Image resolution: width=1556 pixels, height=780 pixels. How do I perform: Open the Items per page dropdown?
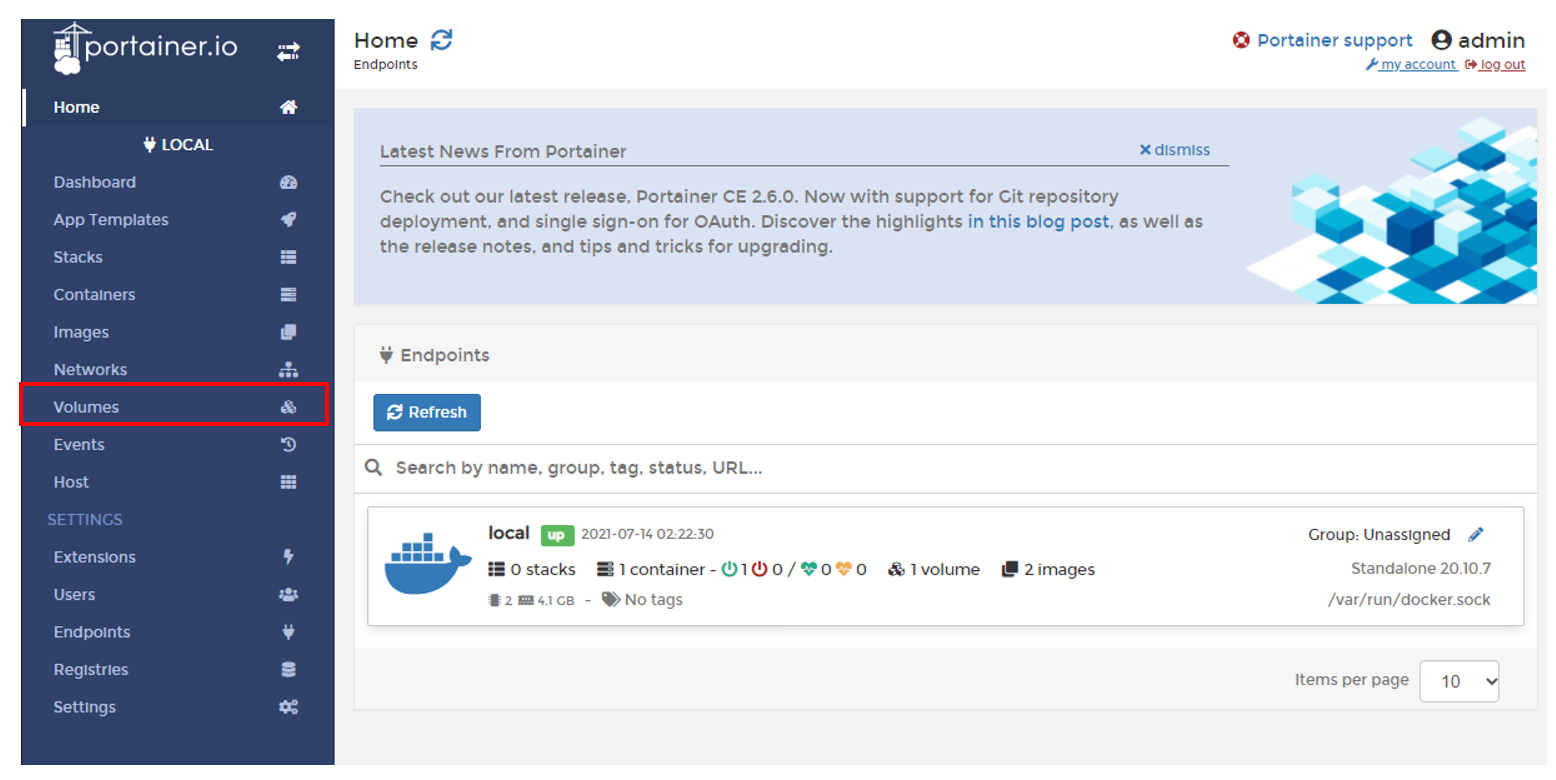click(x=1460, y=681)
